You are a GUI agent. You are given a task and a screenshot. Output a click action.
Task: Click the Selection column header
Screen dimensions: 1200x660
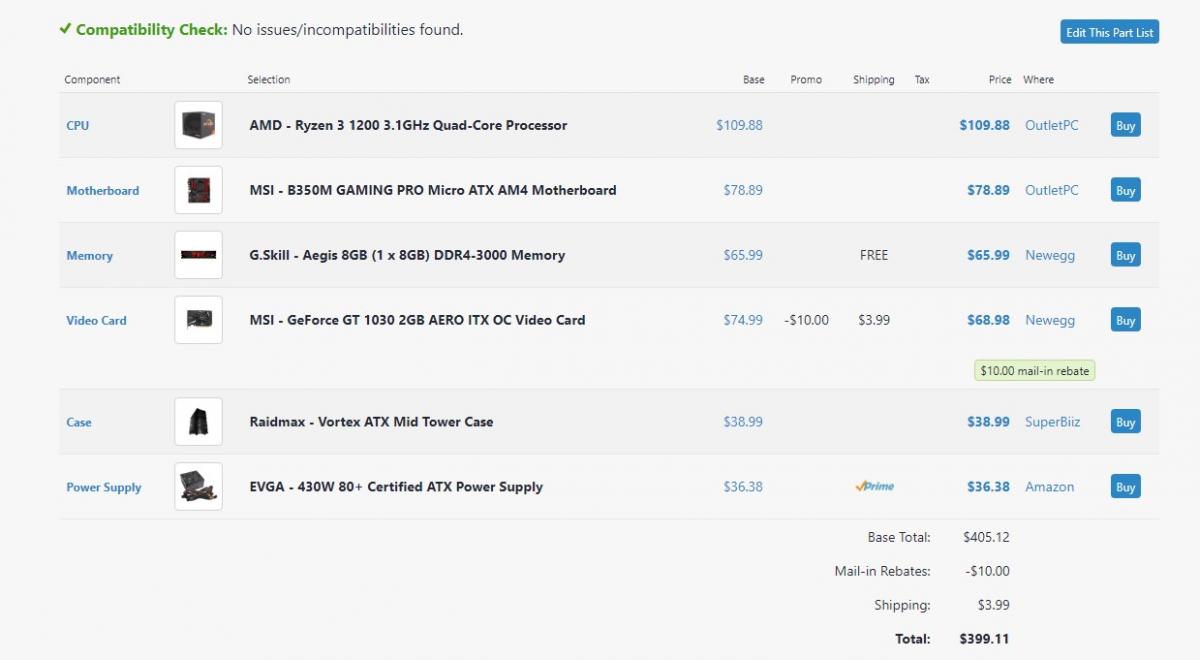coord(269,80)
